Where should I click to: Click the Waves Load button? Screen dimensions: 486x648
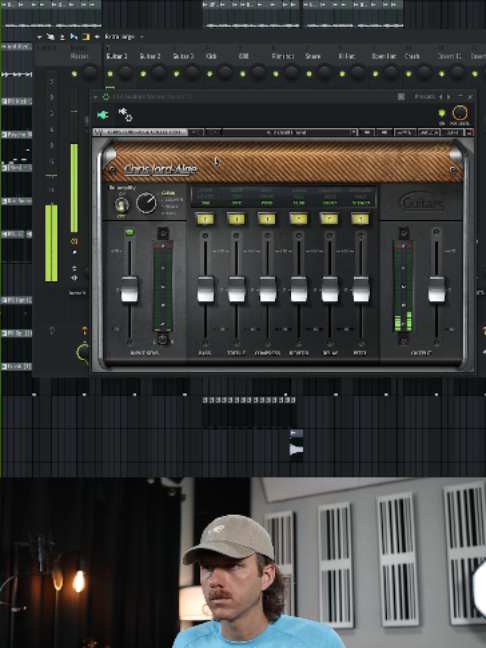coord(429,132)
